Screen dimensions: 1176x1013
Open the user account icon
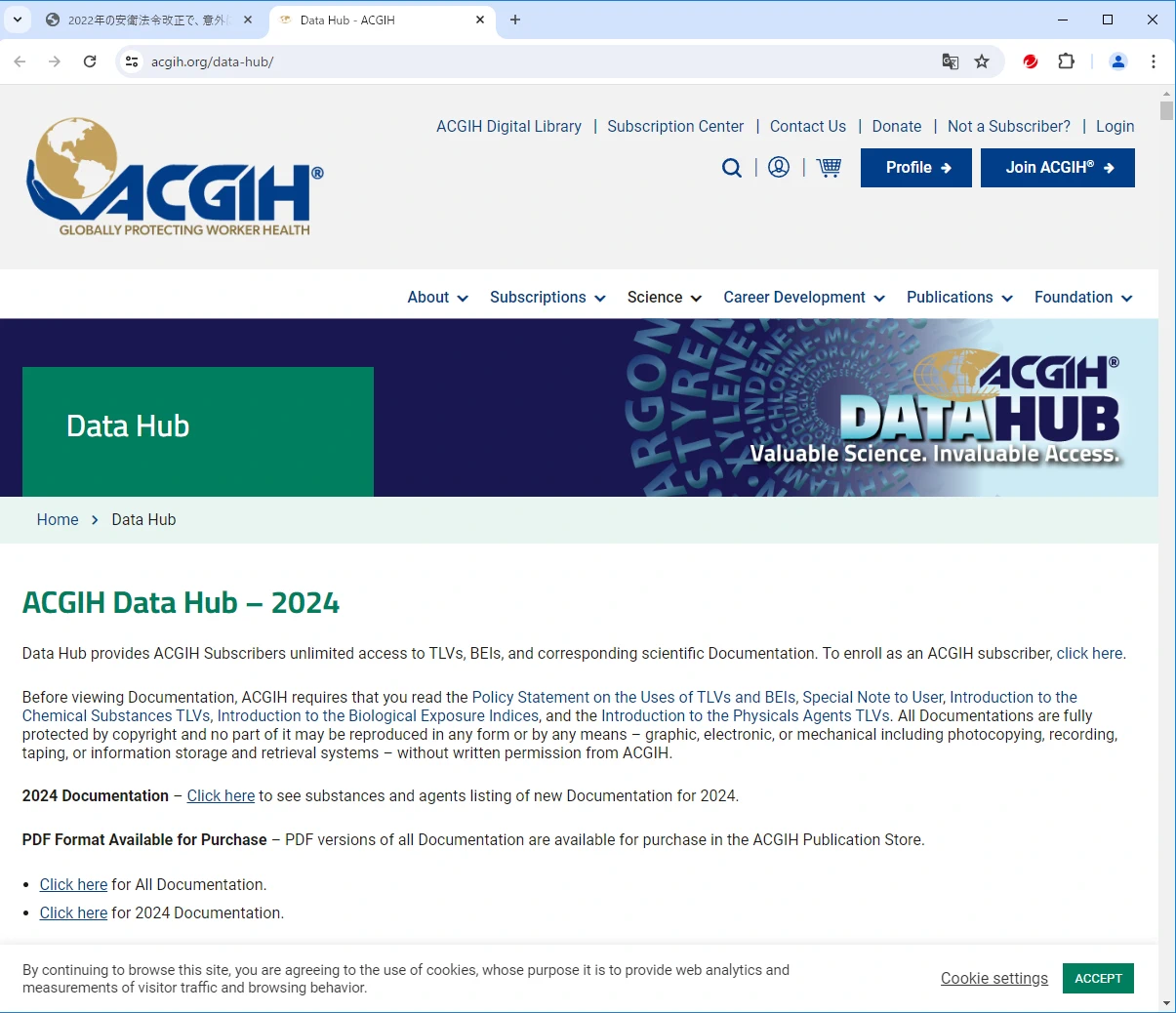click(x=779, y=168)
